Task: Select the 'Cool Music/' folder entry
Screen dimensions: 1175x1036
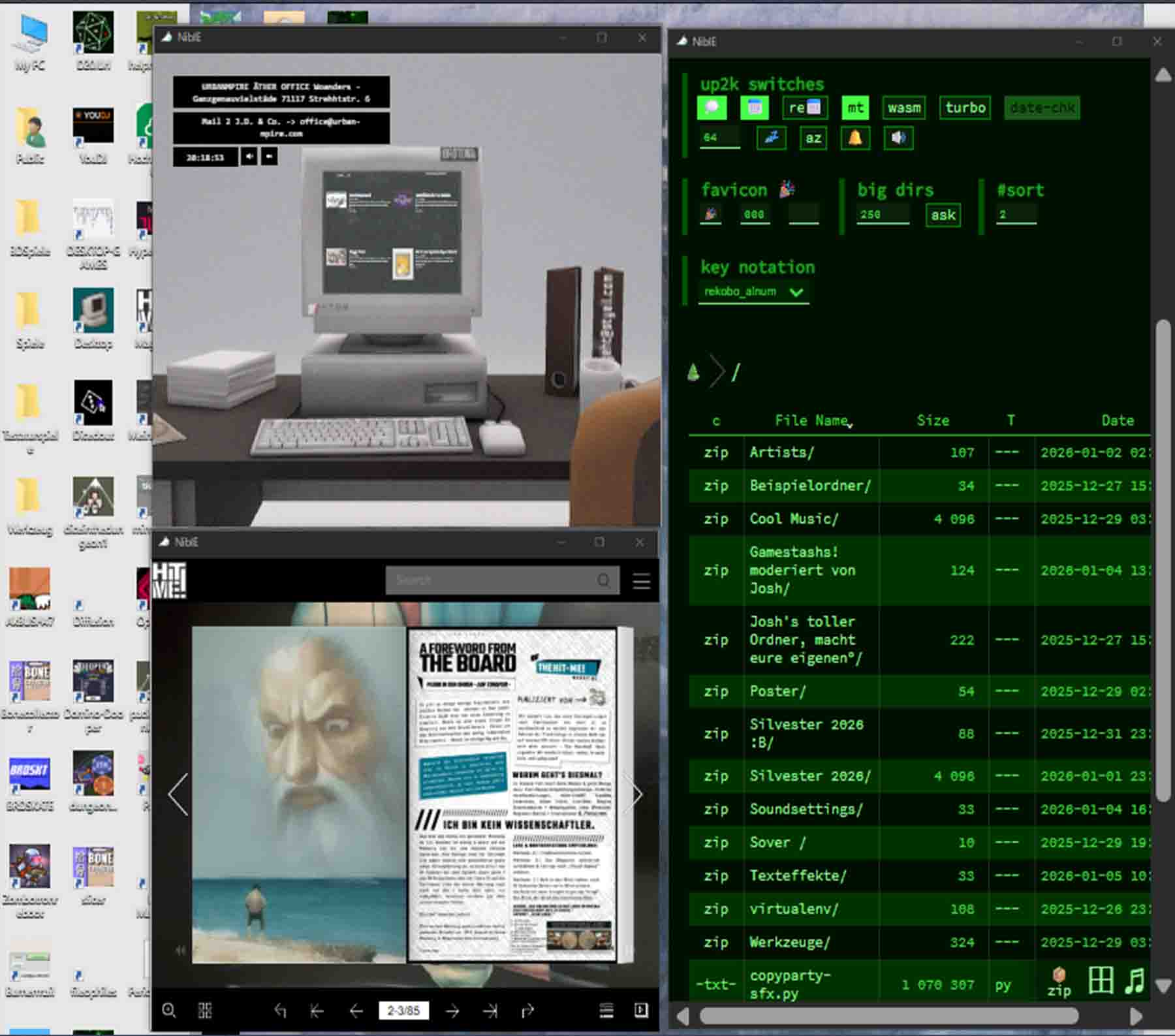Action: pyautogui.click(x=793, y=518)
